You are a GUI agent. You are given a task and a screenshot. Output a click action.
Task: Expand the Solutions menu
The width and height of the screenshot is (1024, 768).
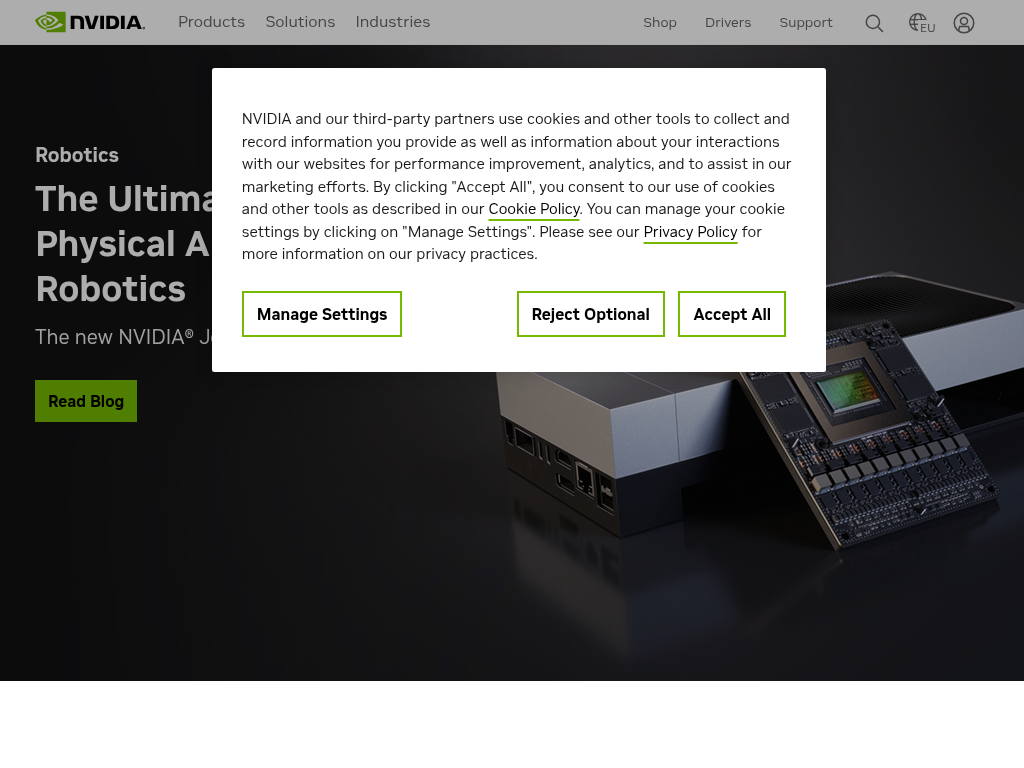click(300, 22)
